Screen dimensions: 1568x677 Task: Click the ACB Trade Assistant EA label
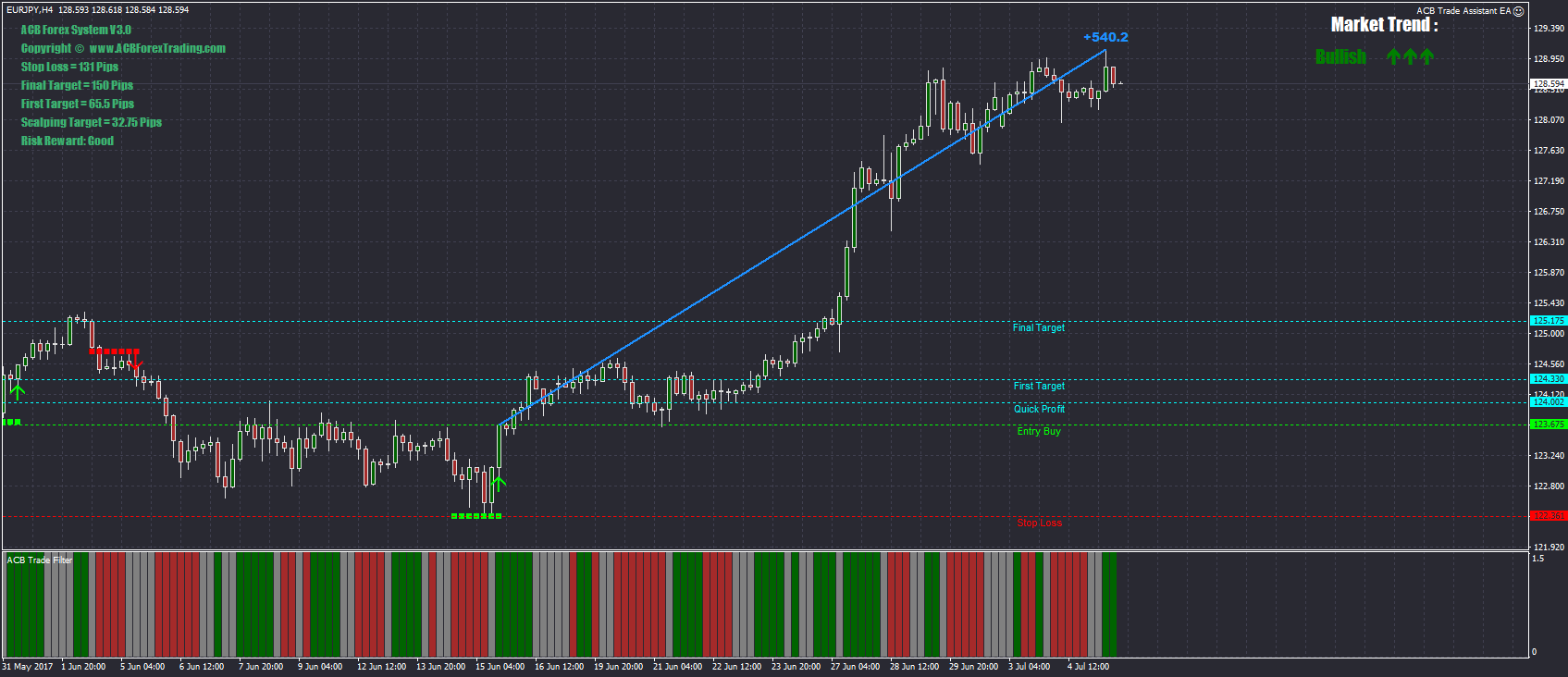coord(1463,11)
